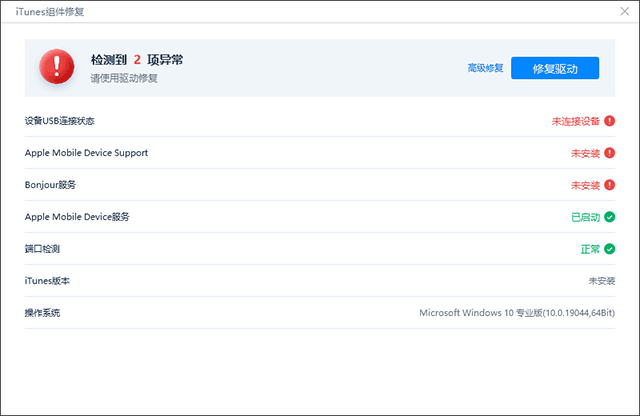Screen dimensions: 640x416
Task: Click 未安装 status in Apple Mobile Device Support row
Action: 585,153
